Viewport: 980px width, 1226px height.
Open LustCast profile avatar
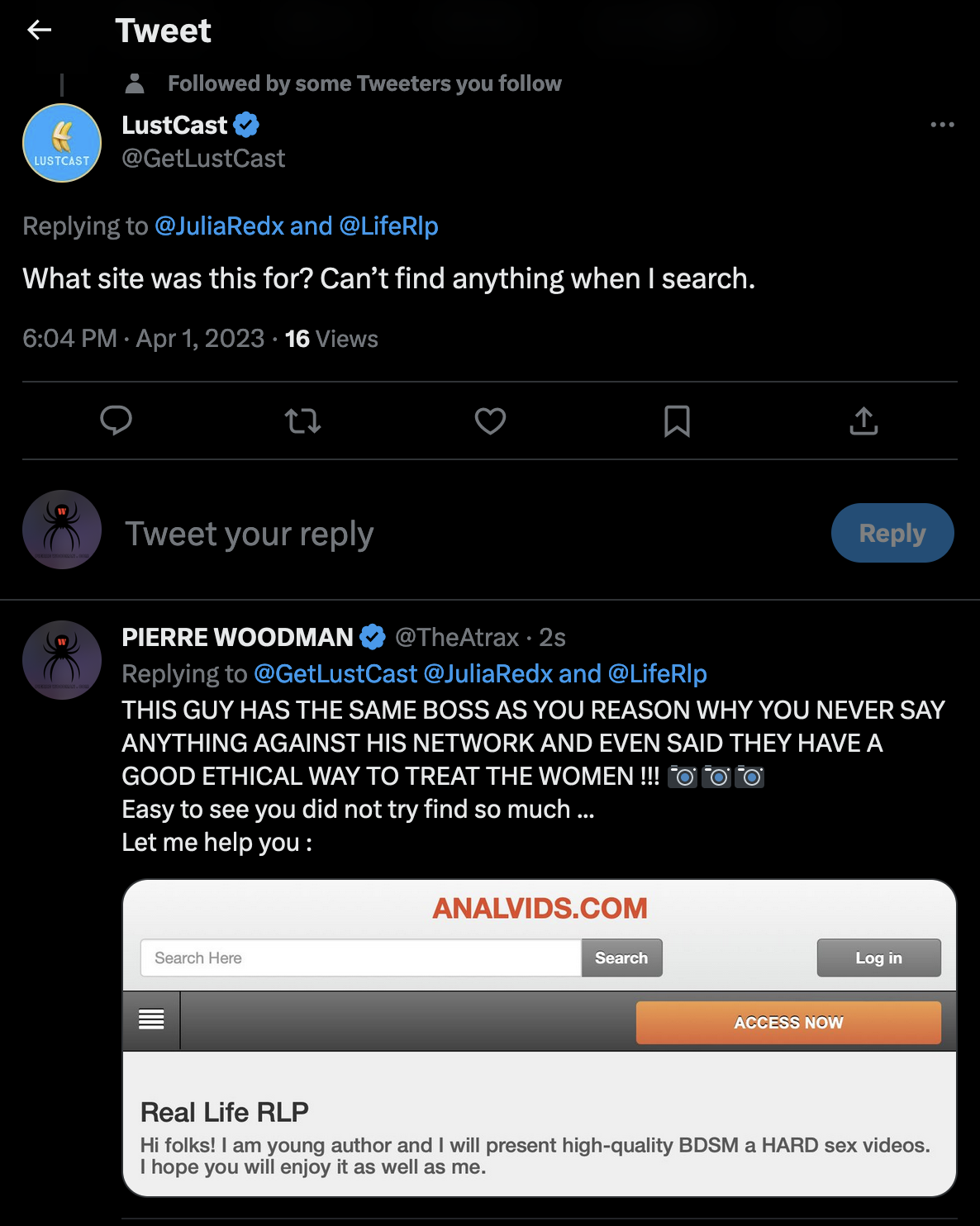point(62,143)
